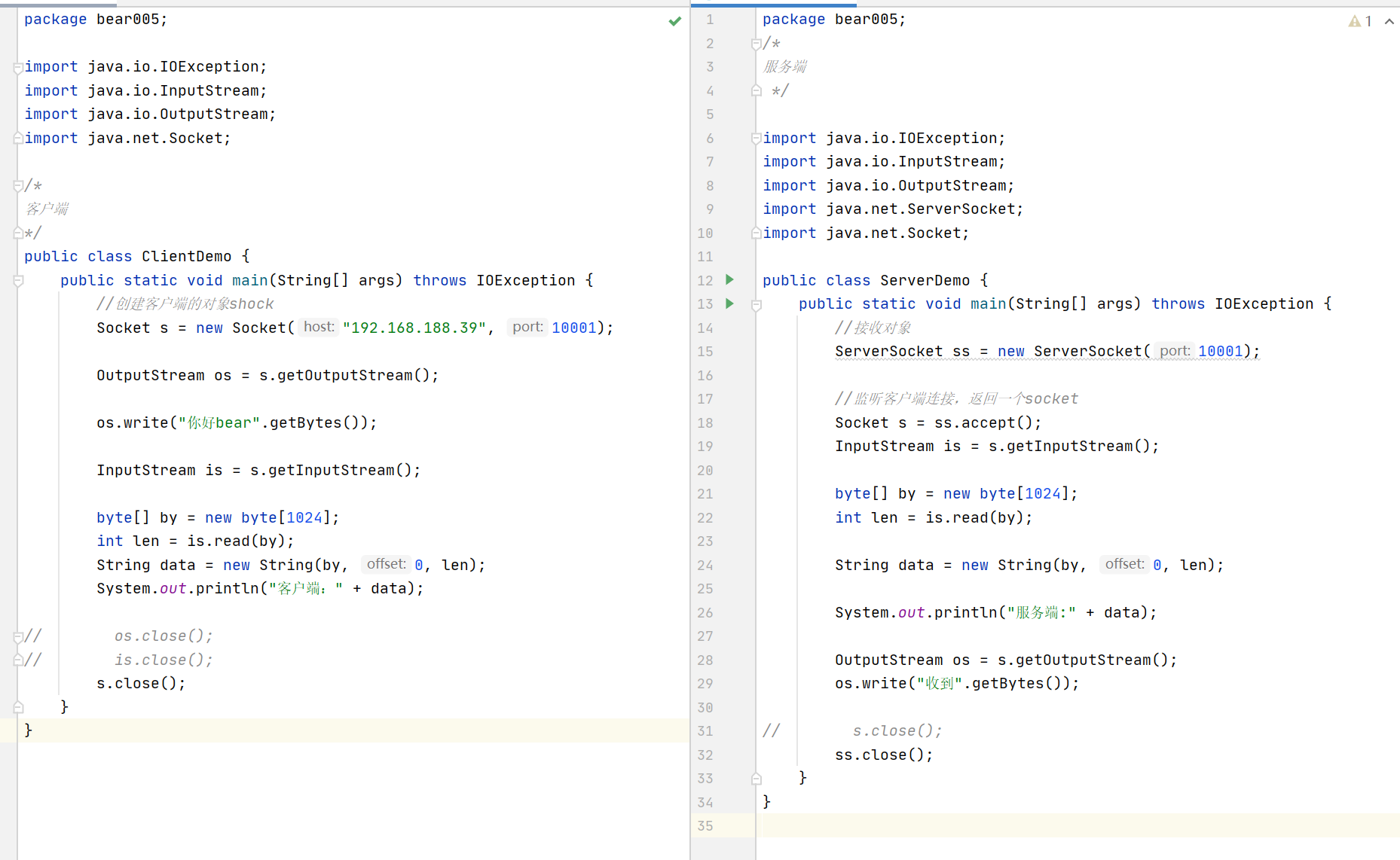Fold the ServerDemo main method at line 13

tap(757, 305)
